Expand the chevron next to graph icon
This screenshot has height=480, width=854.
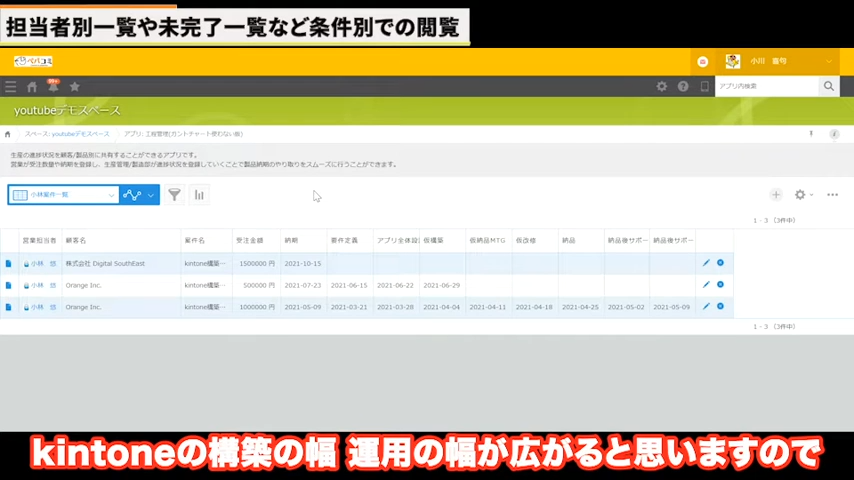tap(151, 195)
